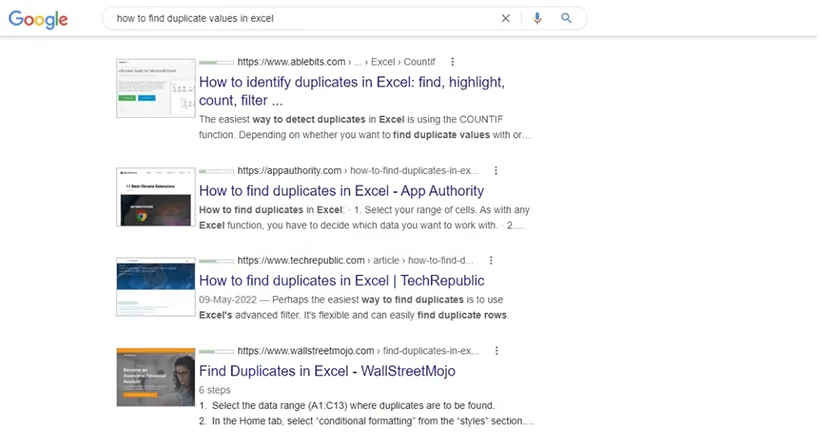Click the search box with Excel query

300,18
